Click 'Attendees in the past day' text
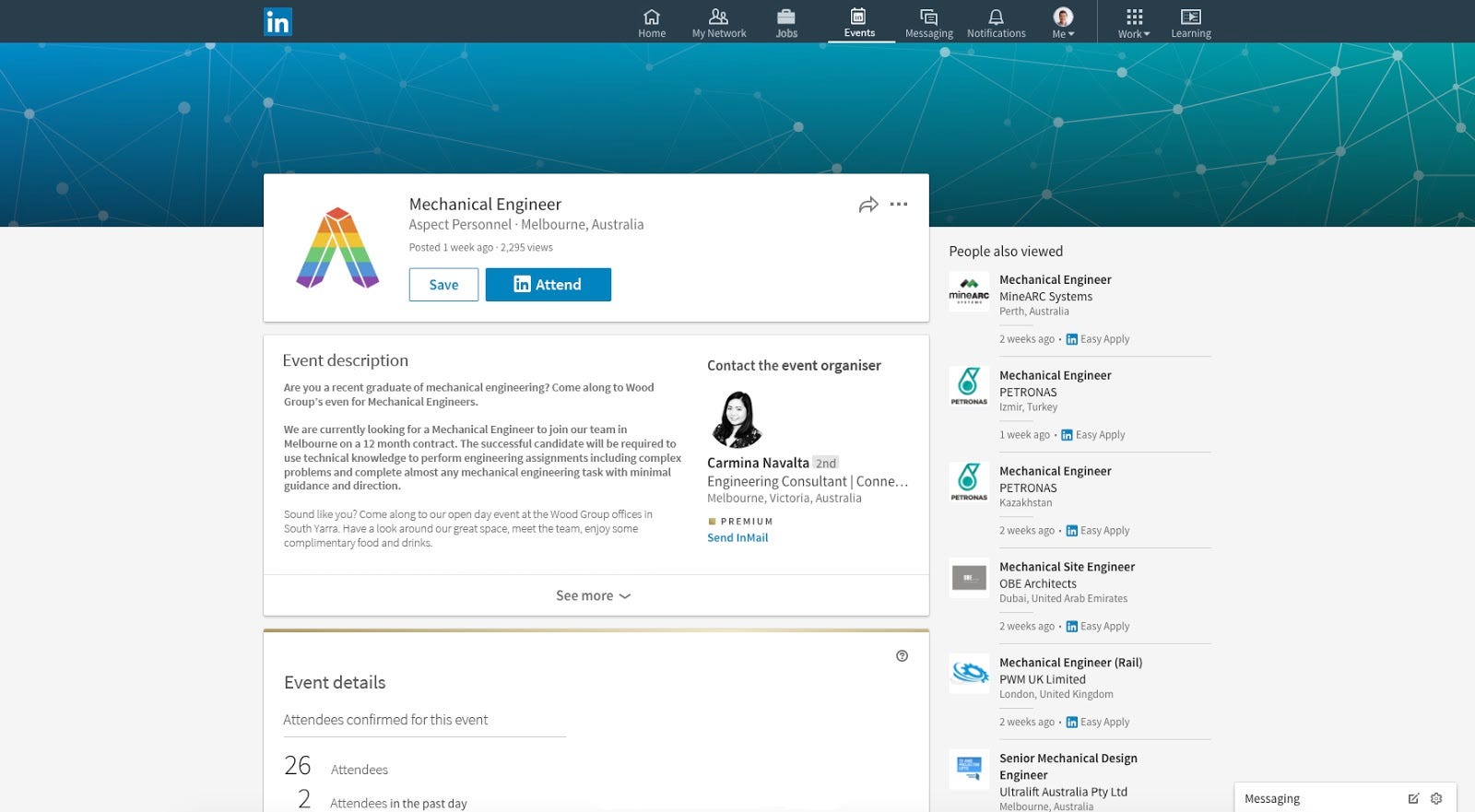1475x812 pixels. point(398,804)
